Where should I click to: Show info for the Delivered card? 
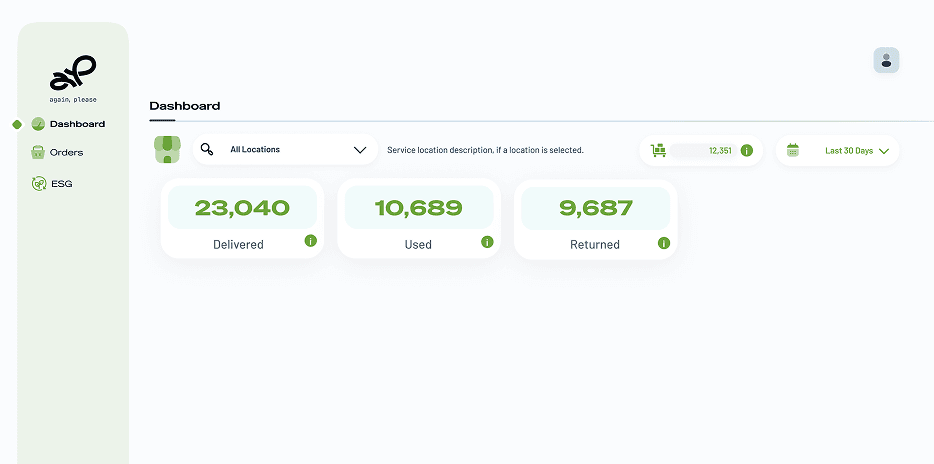pos(311,241)
